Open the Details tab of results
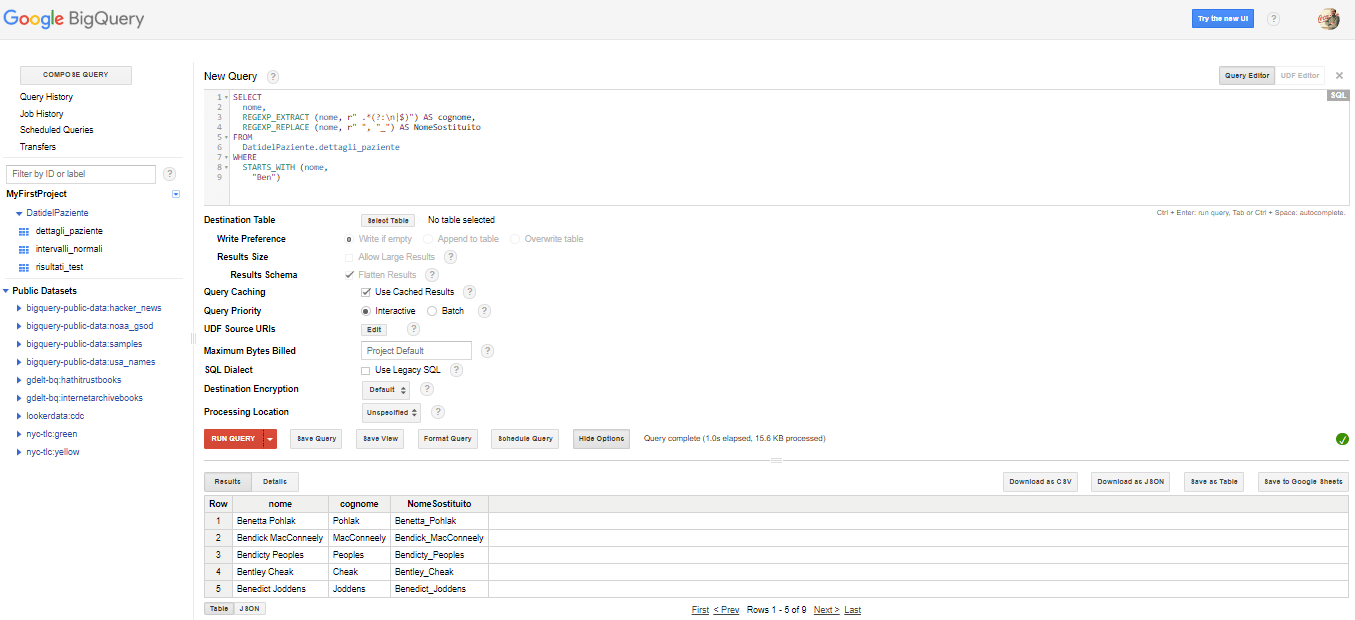 pyautogui.click(x=275, y=481)
